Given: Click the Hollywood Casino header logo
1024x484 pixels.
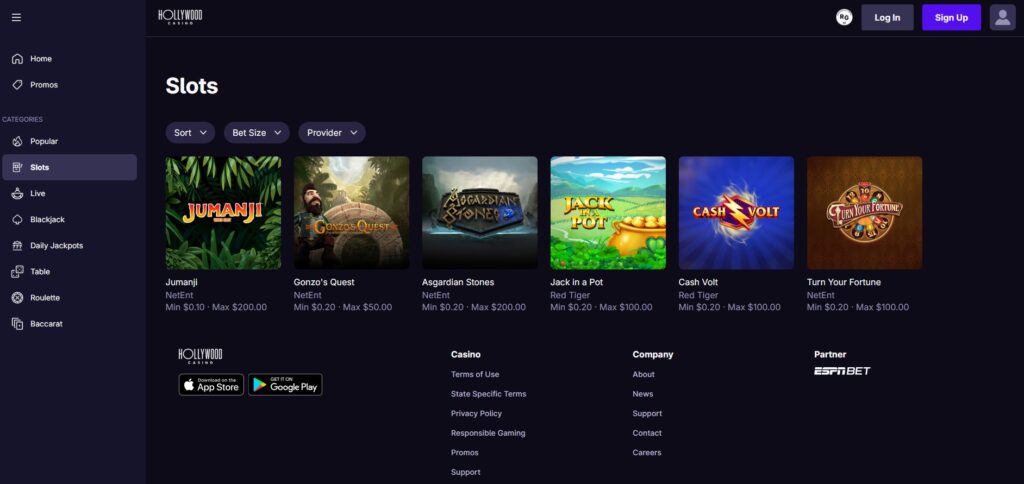Looking at the screenshot, I should point(180,17).
